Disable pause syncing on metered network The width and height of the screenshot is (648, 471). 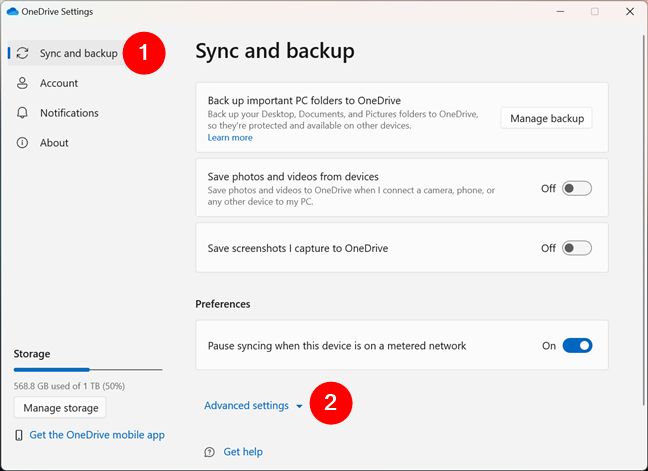coord(577,346)
